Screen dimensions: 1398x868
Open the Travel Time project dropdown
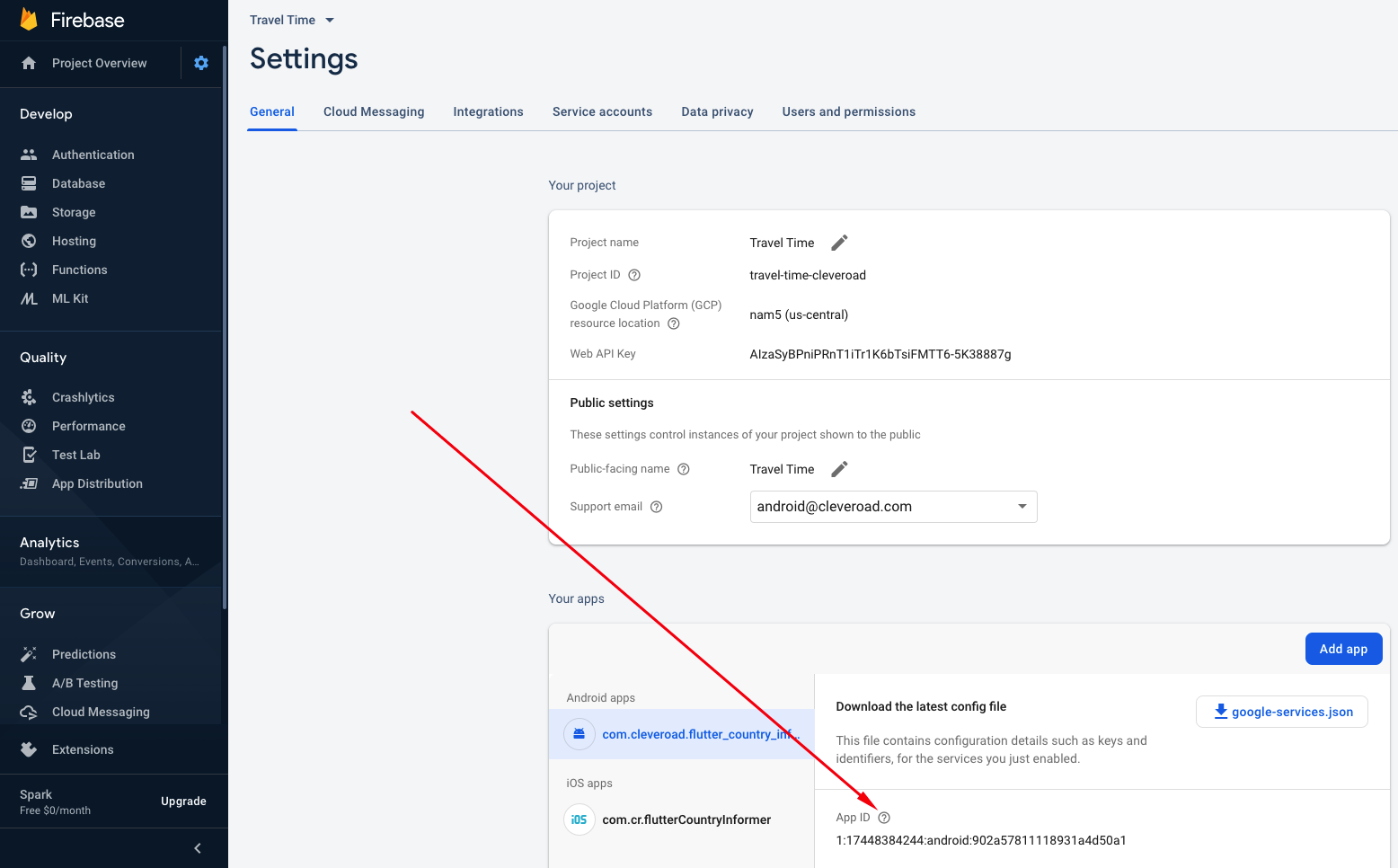click(x=292, y=20)
